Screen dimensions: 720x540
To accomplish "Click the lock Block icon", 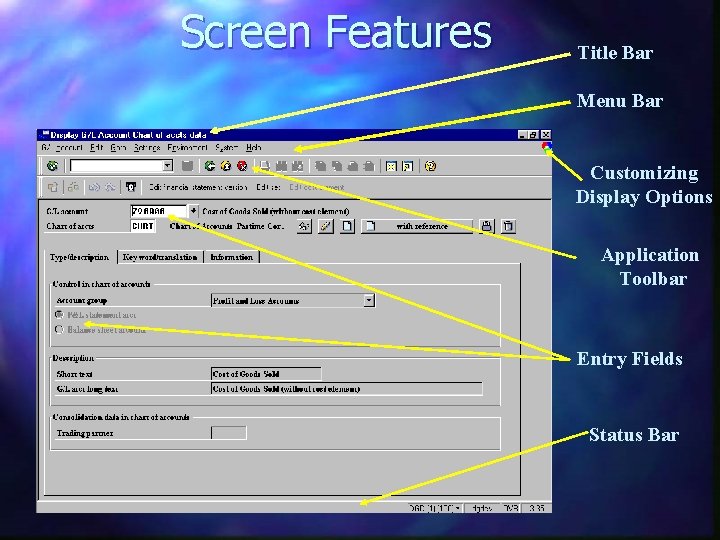I will (x=486, y=226).
